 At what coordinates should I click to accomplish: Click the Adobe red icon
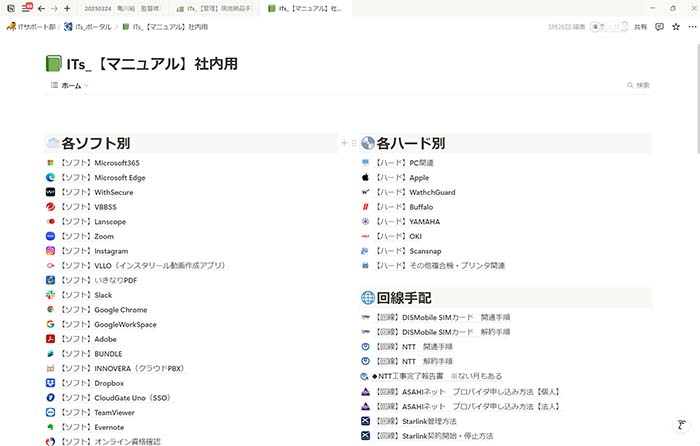pyautogui.click(x=50, y=339)
